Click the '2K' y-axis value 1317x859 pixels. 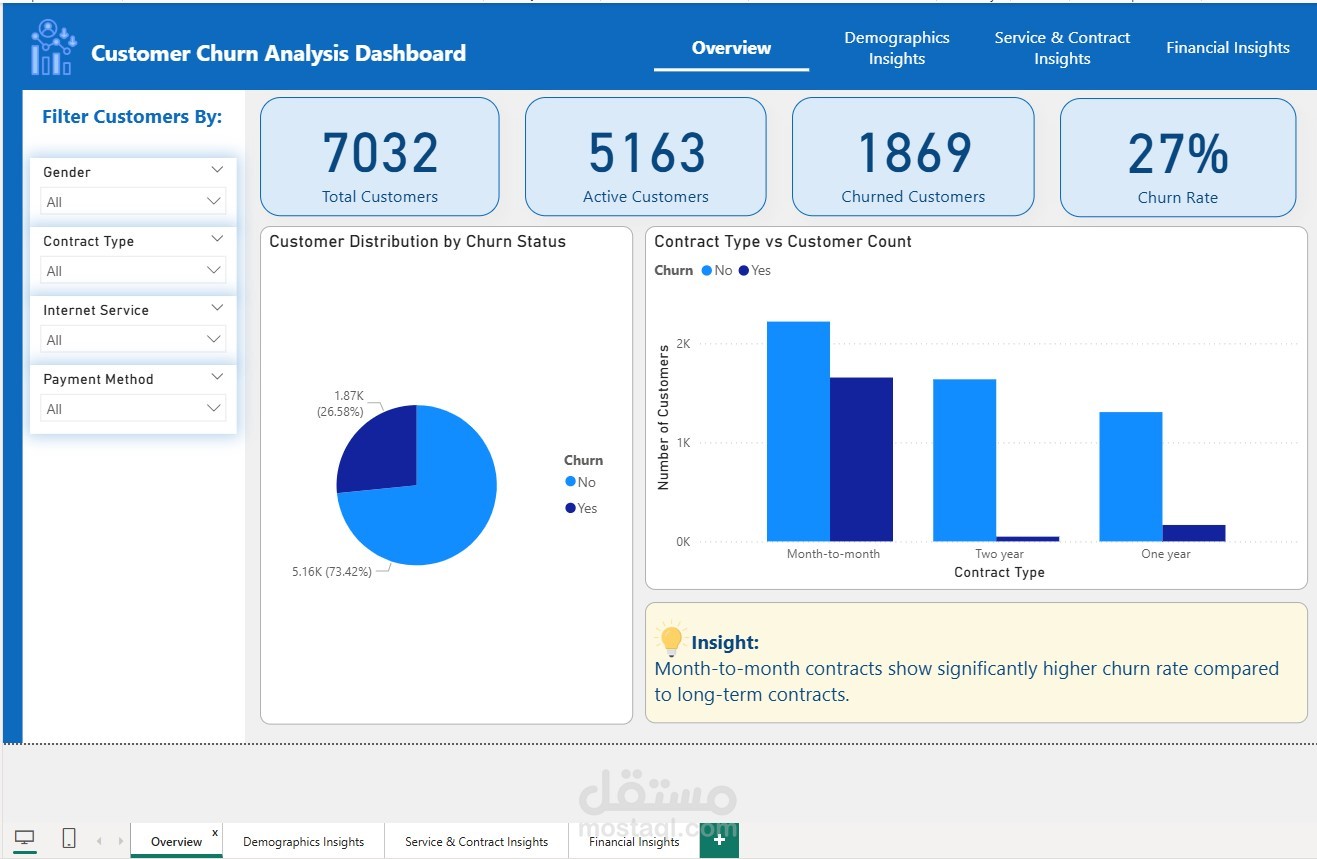tap(683, 343)
